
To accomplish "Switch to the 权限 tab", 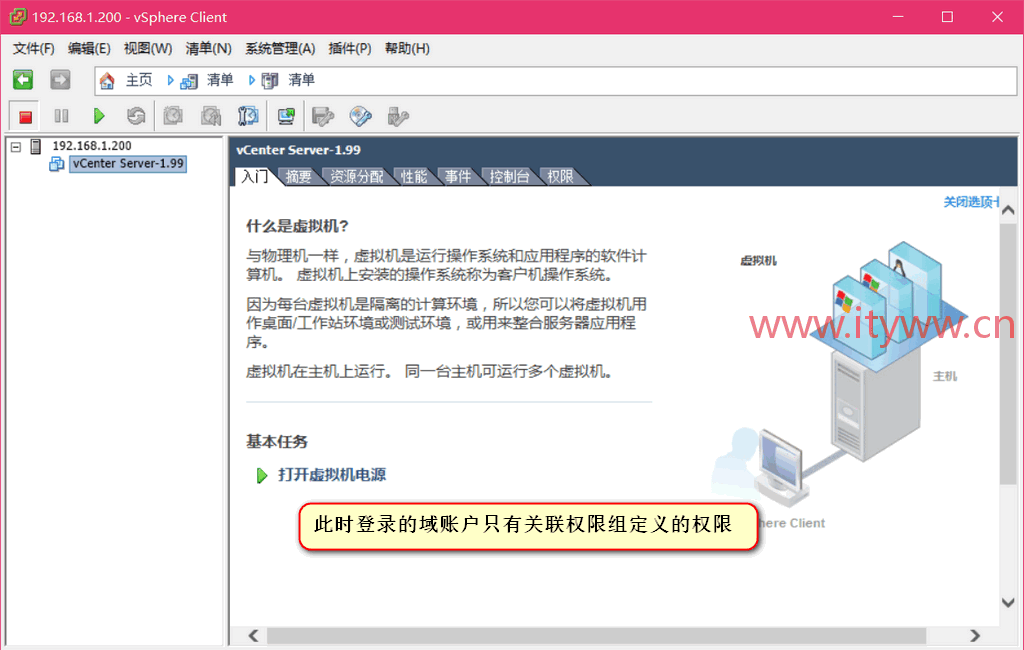I will pyautogui.click(x=560, y=176).
